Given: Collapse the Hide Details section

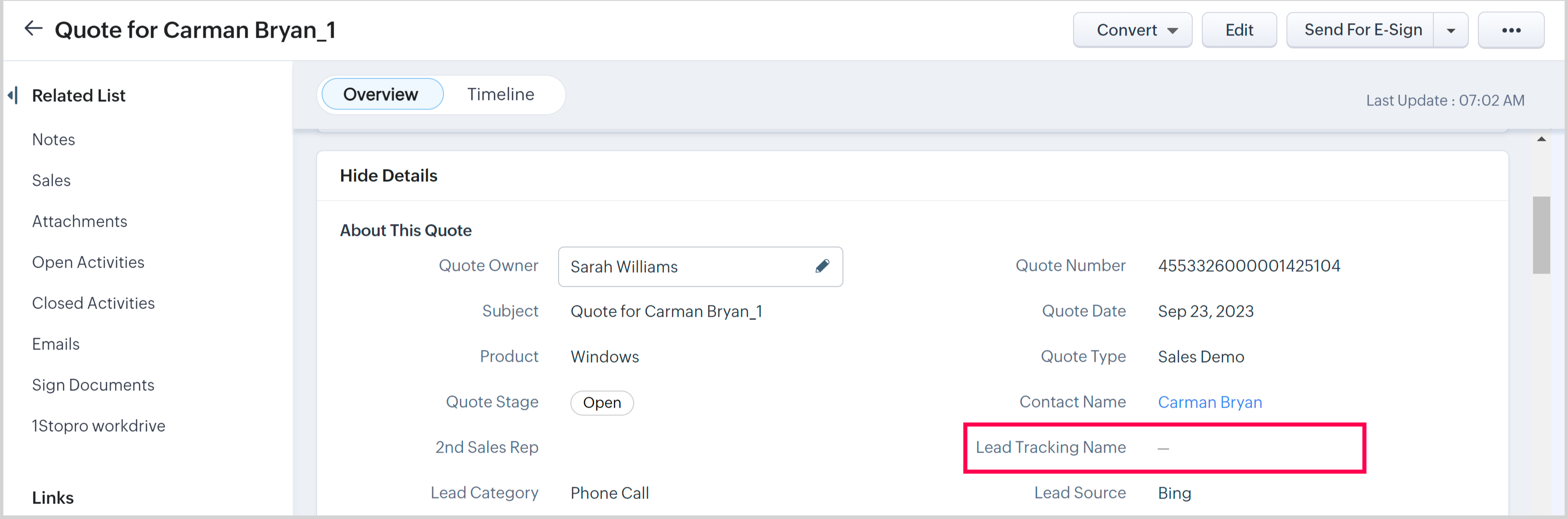Looking at the screenshot, I should coord(388,176).
